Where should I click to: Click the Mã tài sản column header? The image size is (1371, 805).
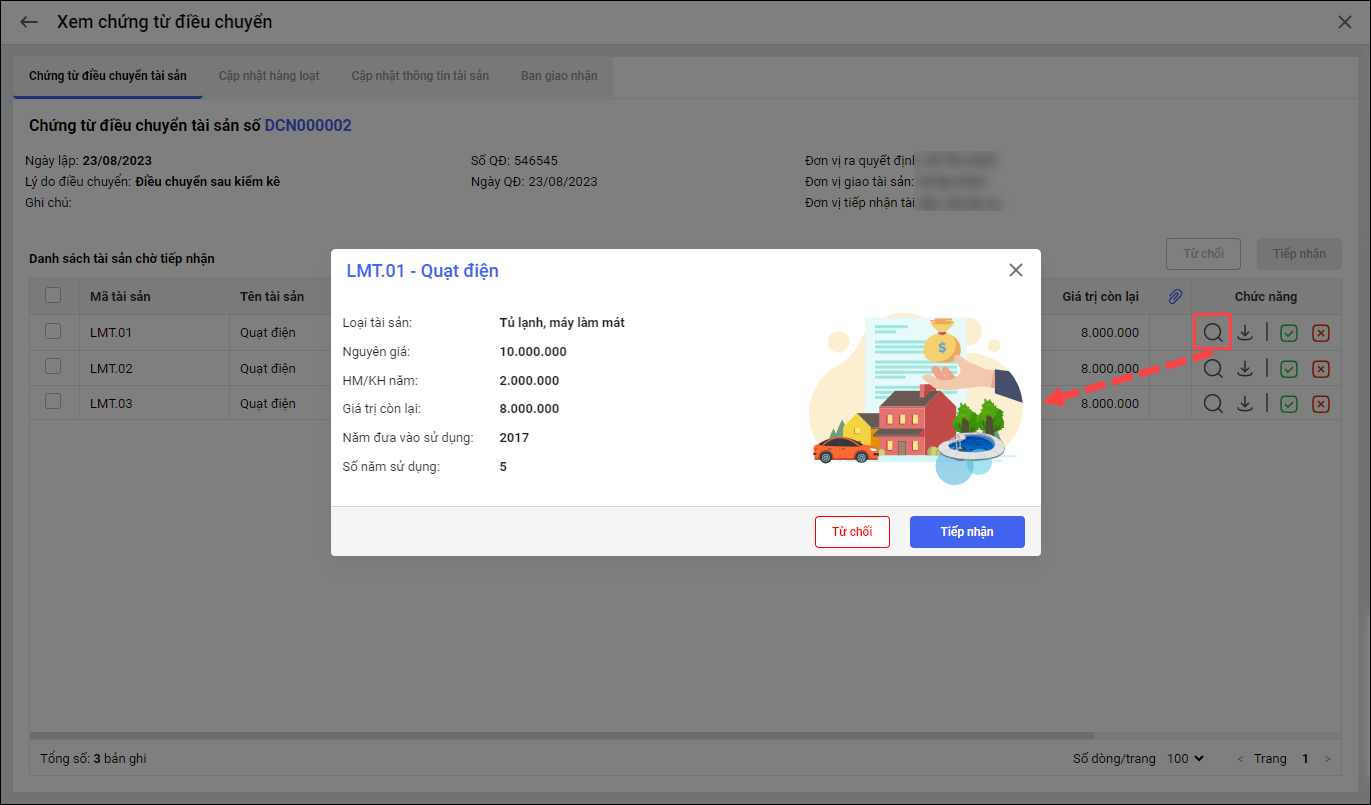click(x=120, y=297)
